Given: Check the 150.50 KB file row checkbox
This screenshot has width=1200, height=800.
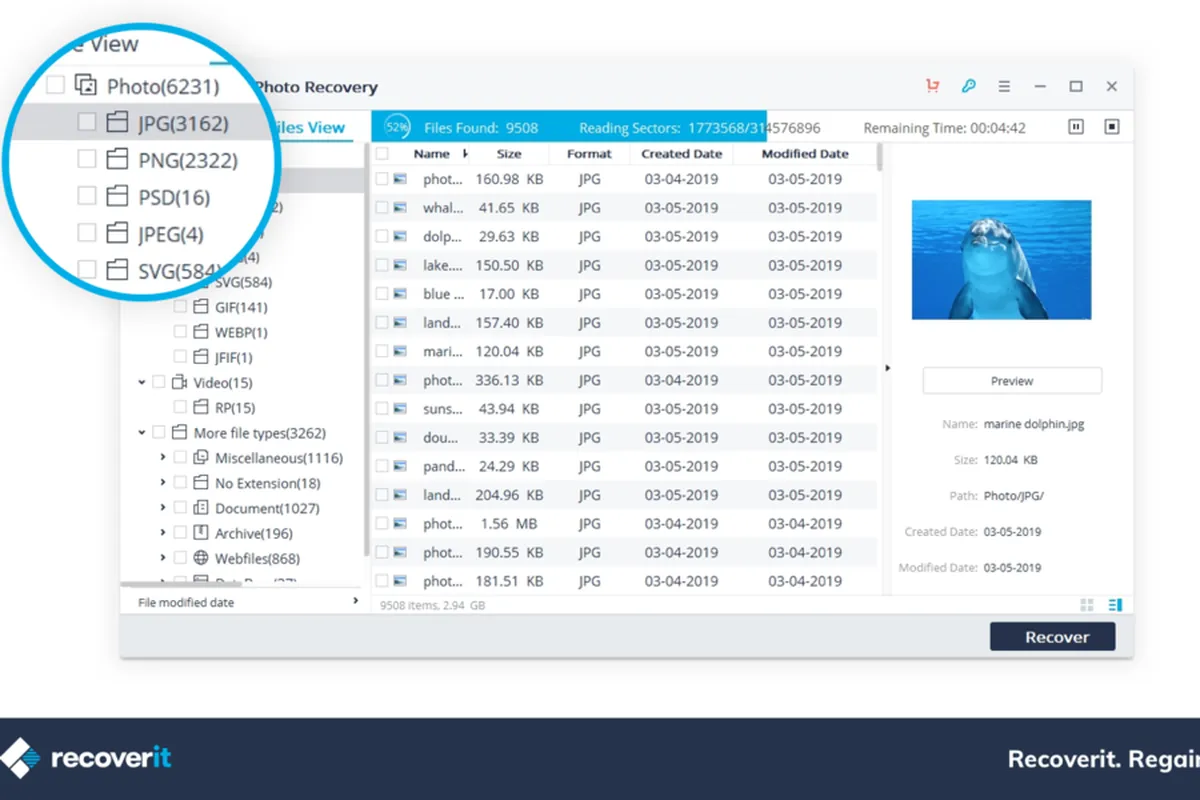Looking at the screenshot, I should click(x=382, y=266).
